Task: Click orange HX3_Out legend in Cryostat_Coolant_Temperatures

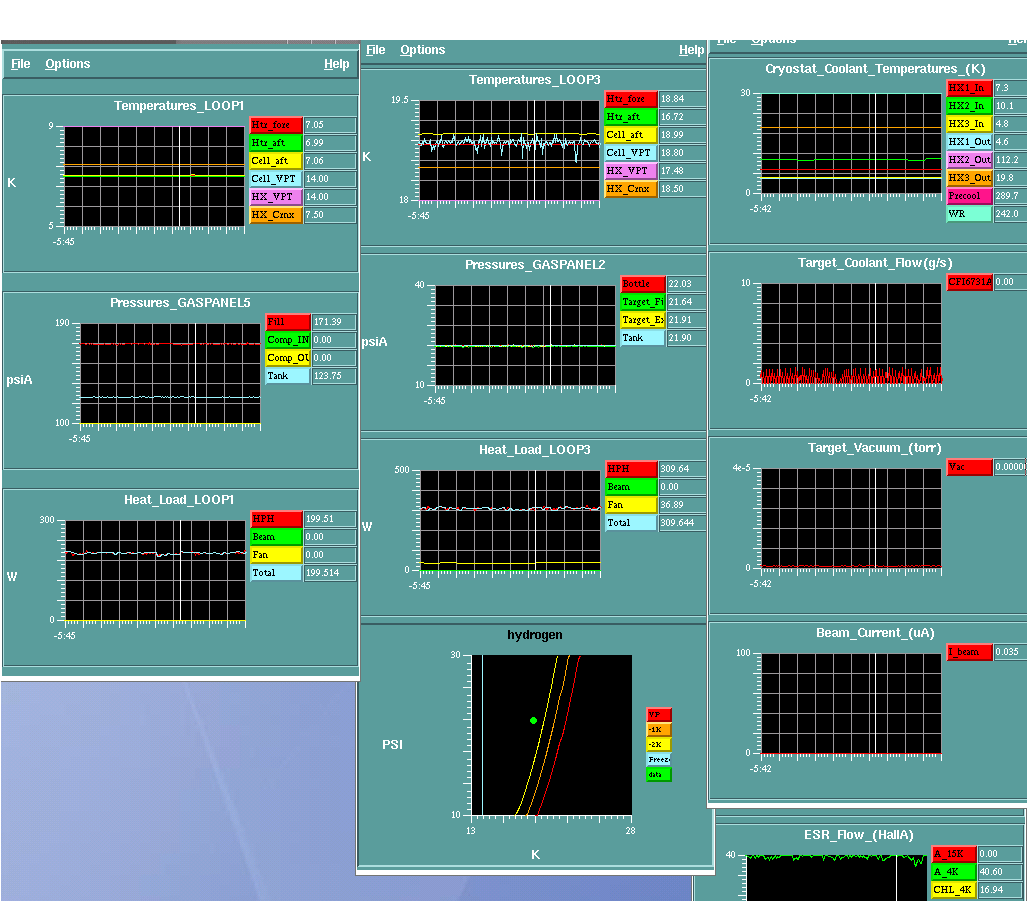Action: tap(969, 178)
